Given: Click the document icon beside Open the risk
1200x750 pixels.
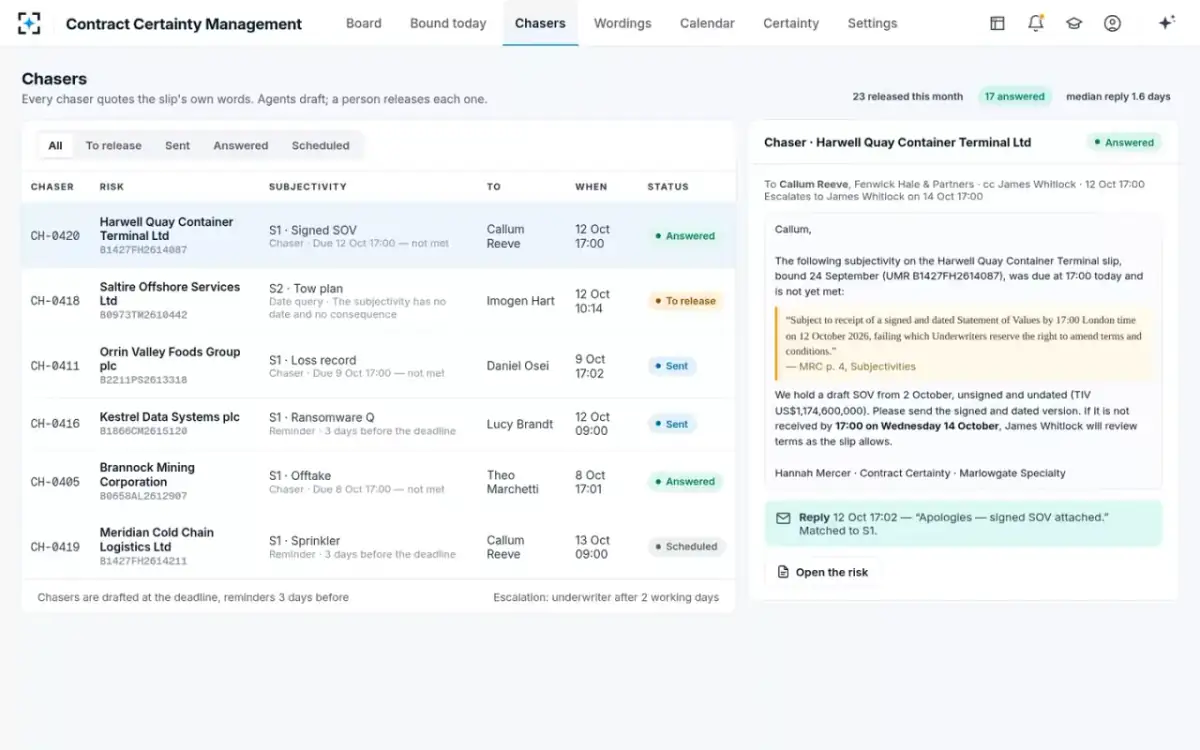Looking at the screenshot, I should (x=783, y=572).
